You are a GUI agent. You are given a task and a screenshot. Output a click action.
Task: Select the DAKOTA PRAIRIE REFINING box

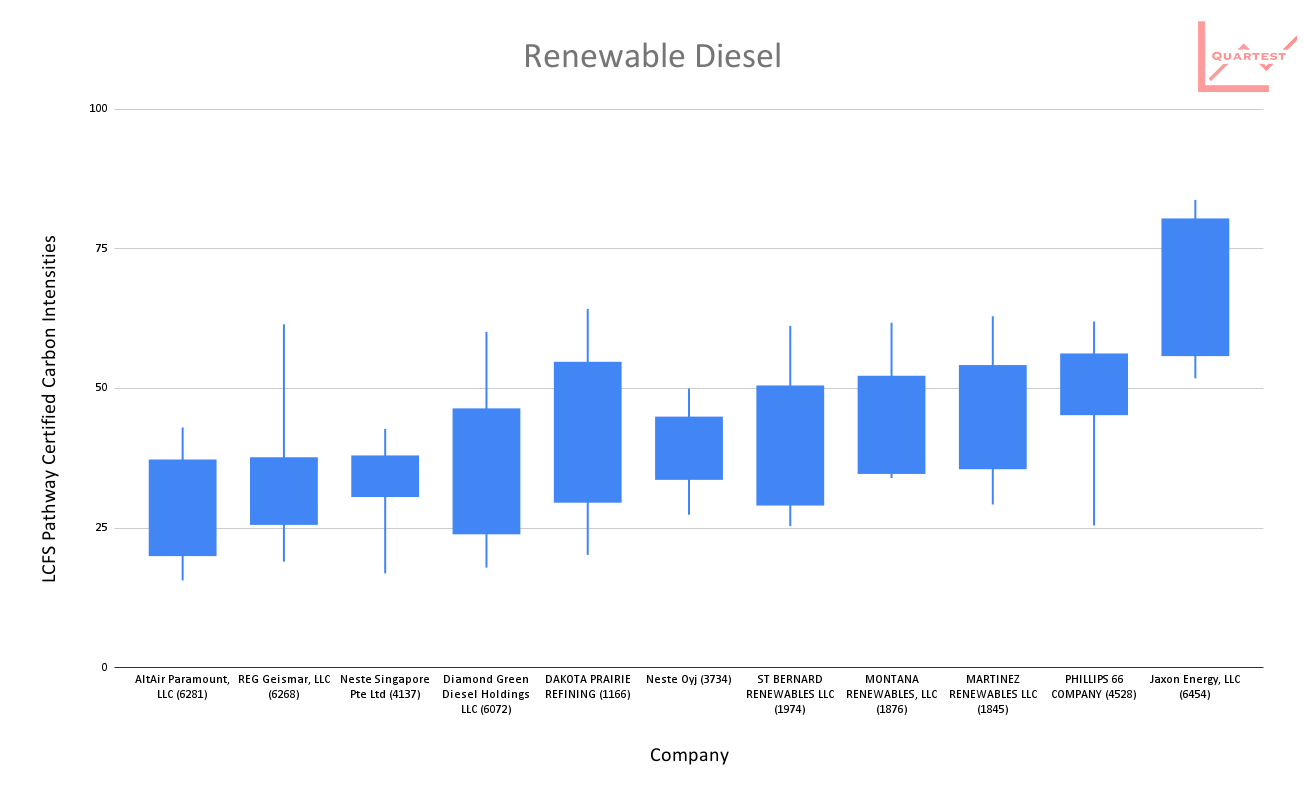(x=587, y=432)
